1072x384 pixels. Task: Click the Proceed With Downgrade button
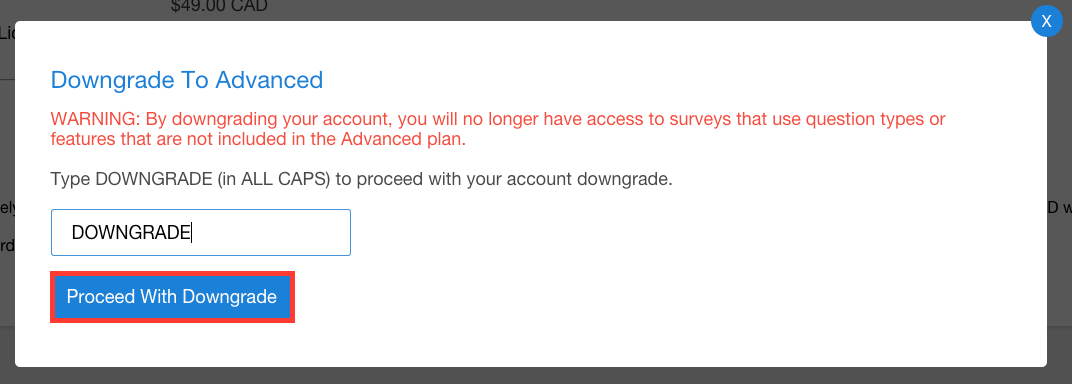click(172, 297)
